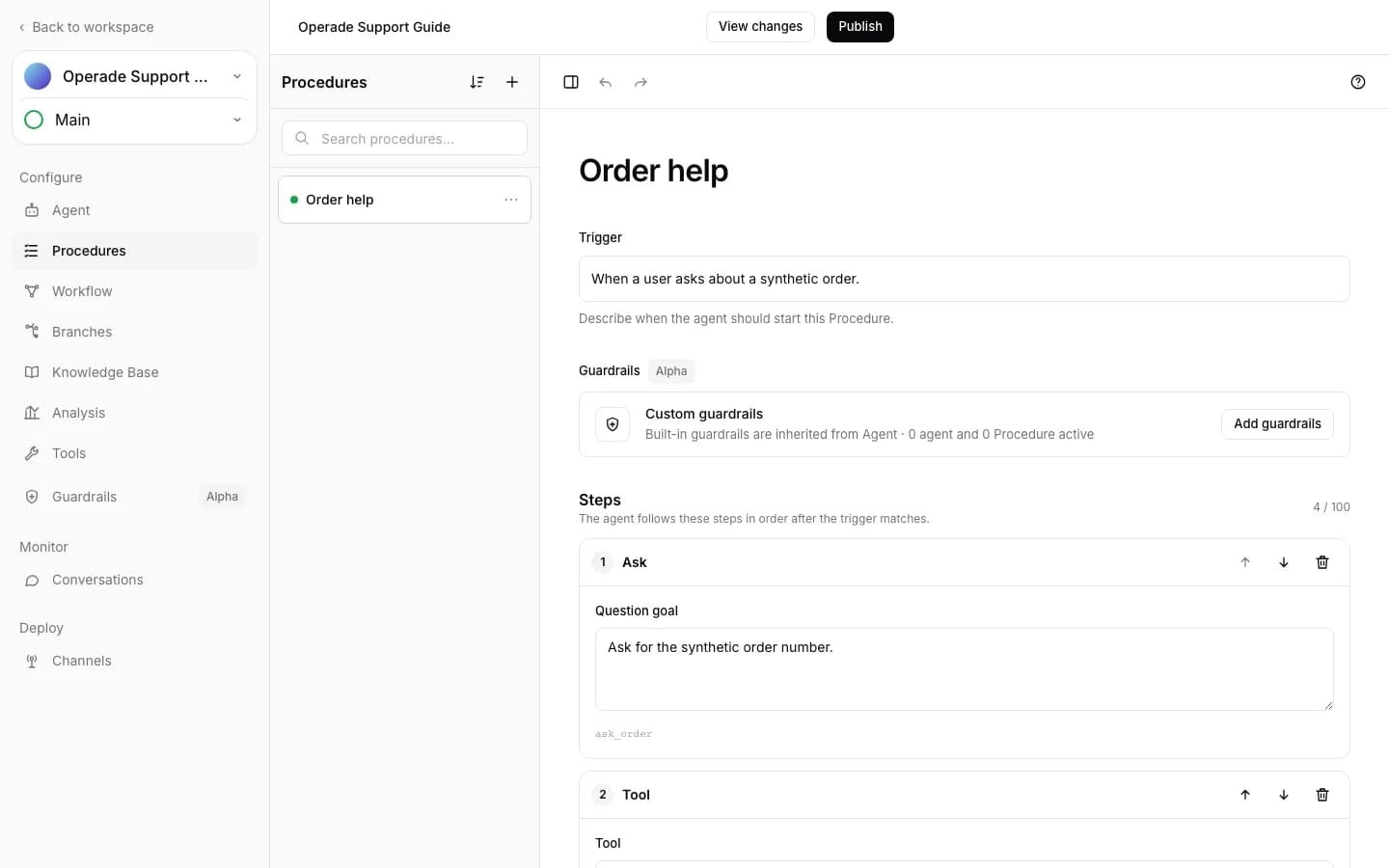Open Guardrails Alpha in sidebar

tap(134, 497)
